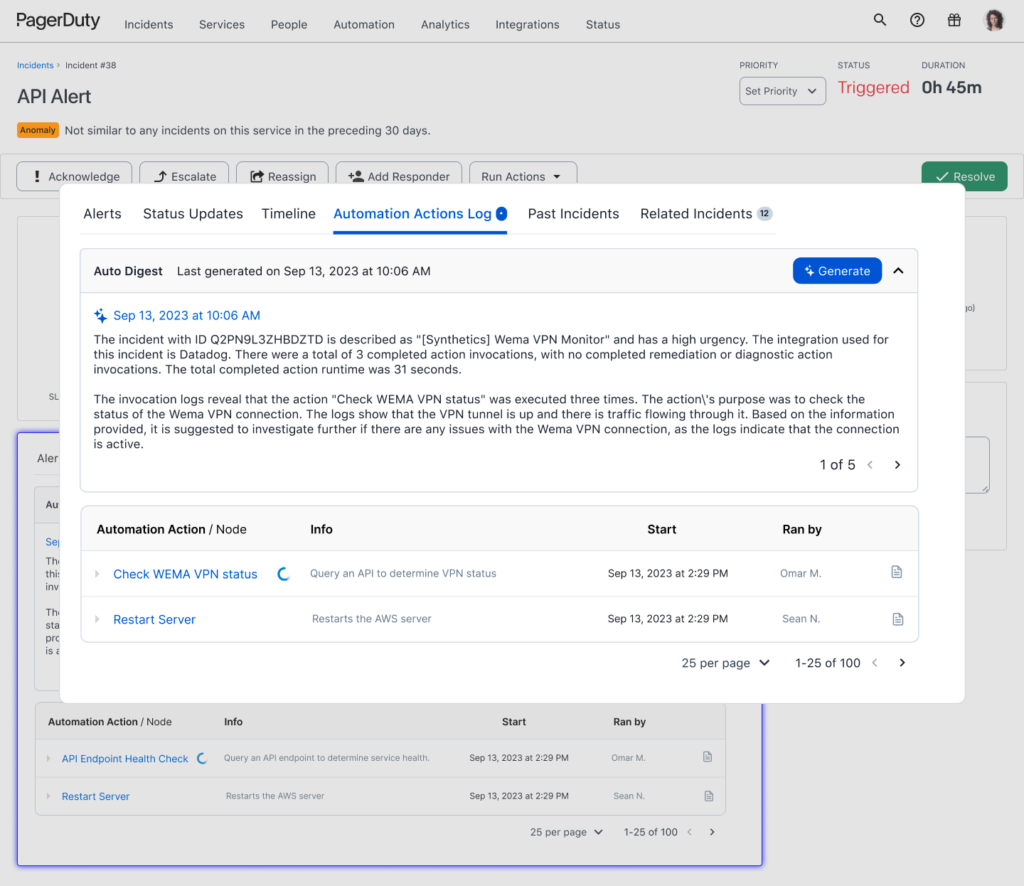Open the Analytics menu item
The width and height of the screenshot is (1024, 886).
click(444, 24)
